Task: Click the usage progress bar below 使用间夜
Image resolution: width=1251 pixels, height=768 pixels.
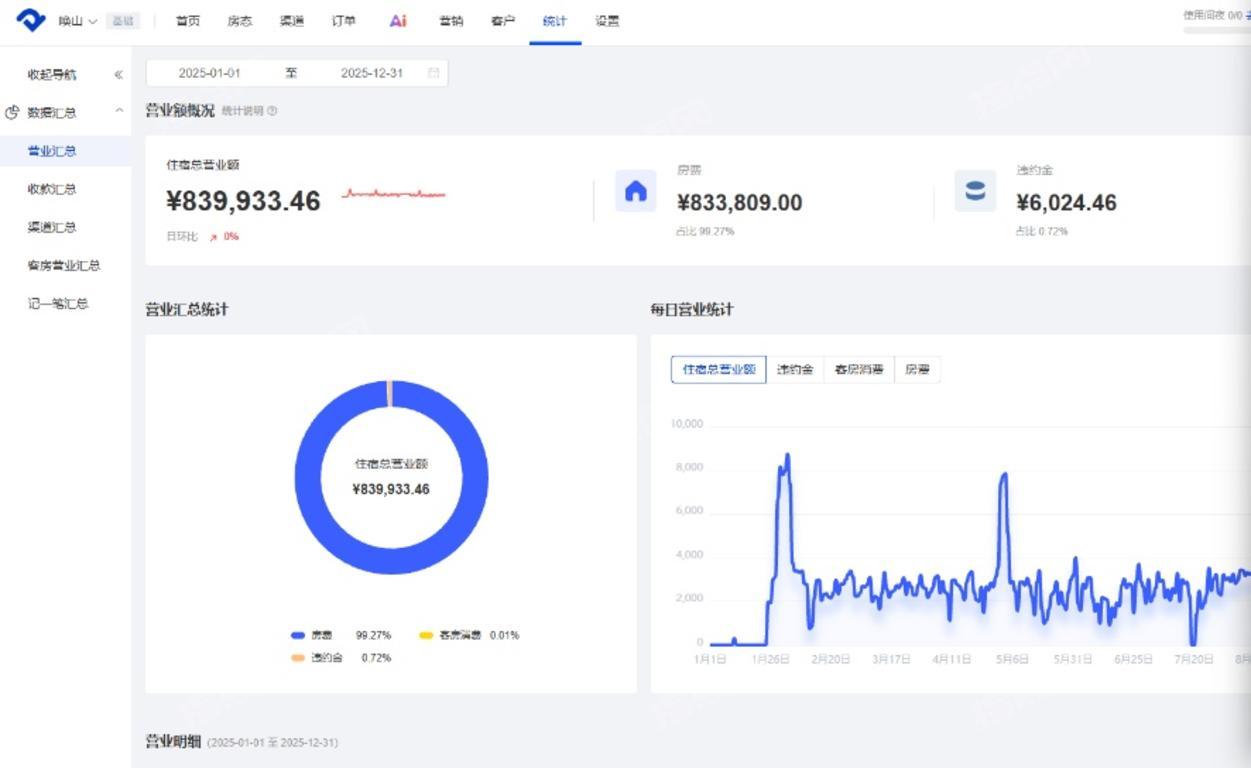Action: click(x=1217, y=30)
